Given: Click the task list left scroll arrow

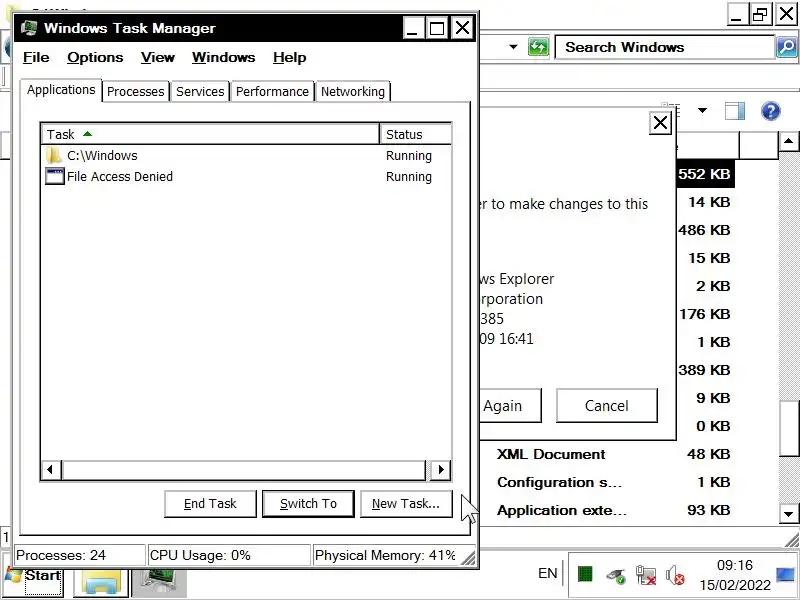Looking at the screenshot, I should (x=51, y=469).
